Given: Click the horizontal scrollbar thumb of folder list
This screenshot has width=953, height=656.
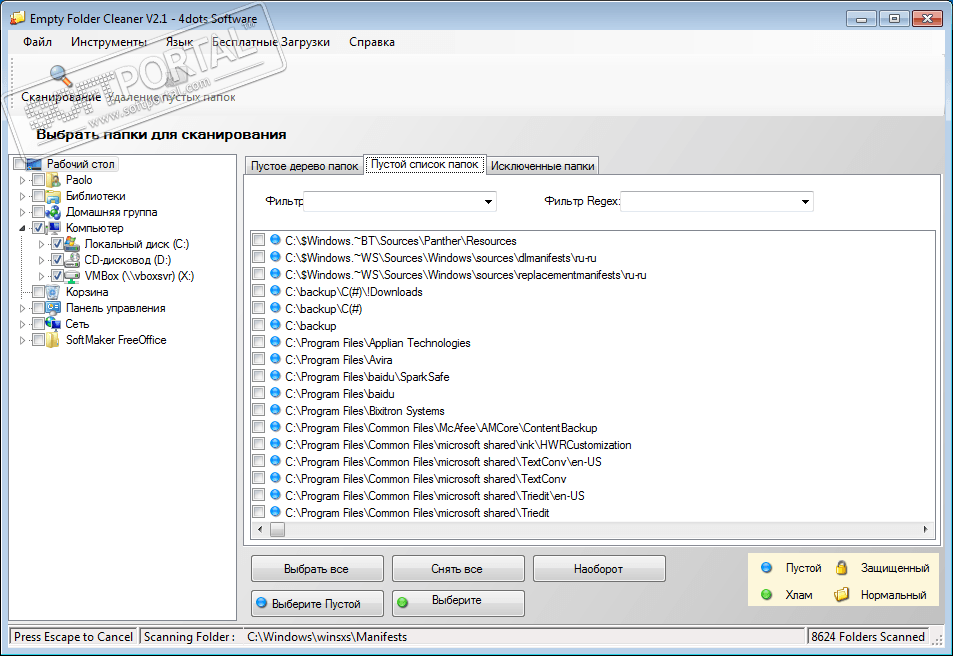Looking at the screenshot, I should (277, 530).
